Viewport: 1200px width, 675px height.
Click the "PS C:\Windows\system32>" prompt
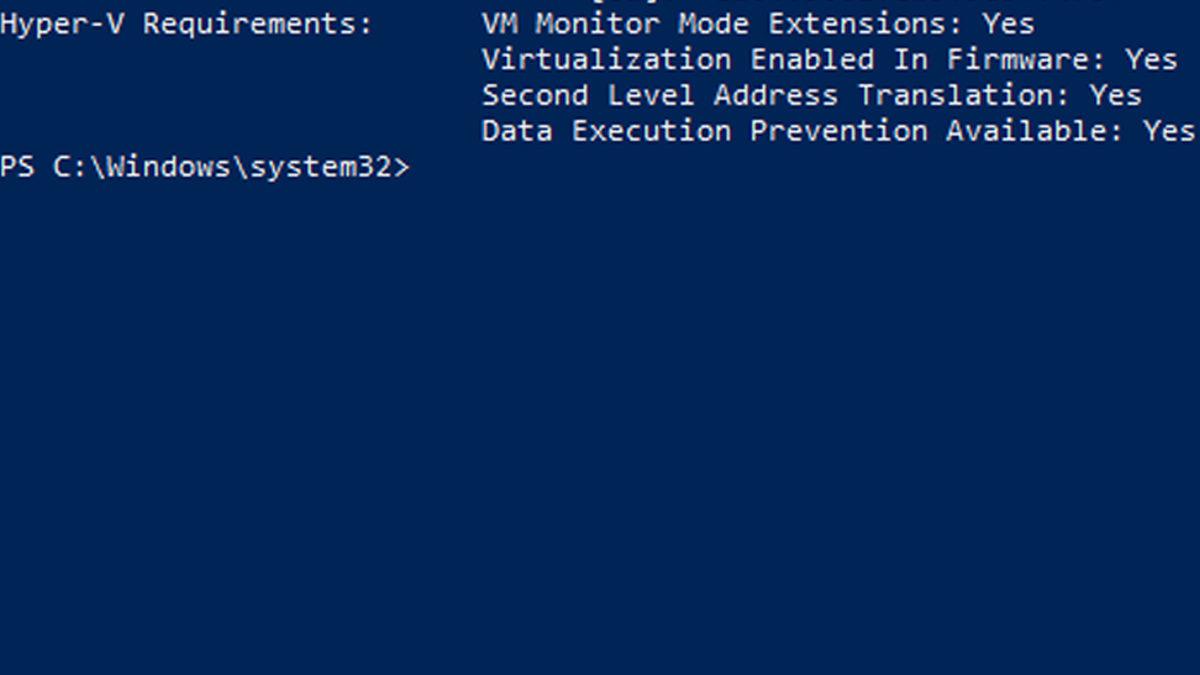coord(205,167)
